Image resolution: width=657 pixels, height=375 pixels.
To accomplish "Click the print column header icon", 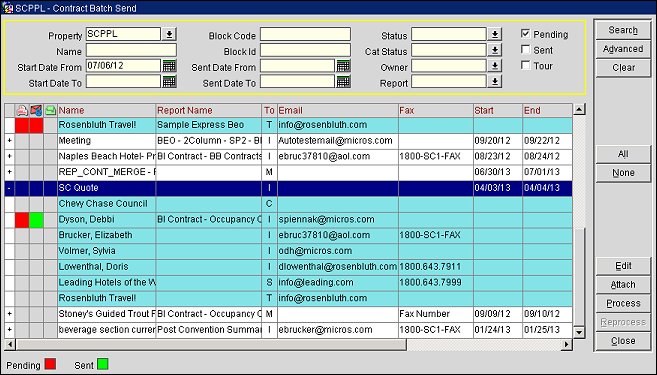I will [x=22, y=111].
